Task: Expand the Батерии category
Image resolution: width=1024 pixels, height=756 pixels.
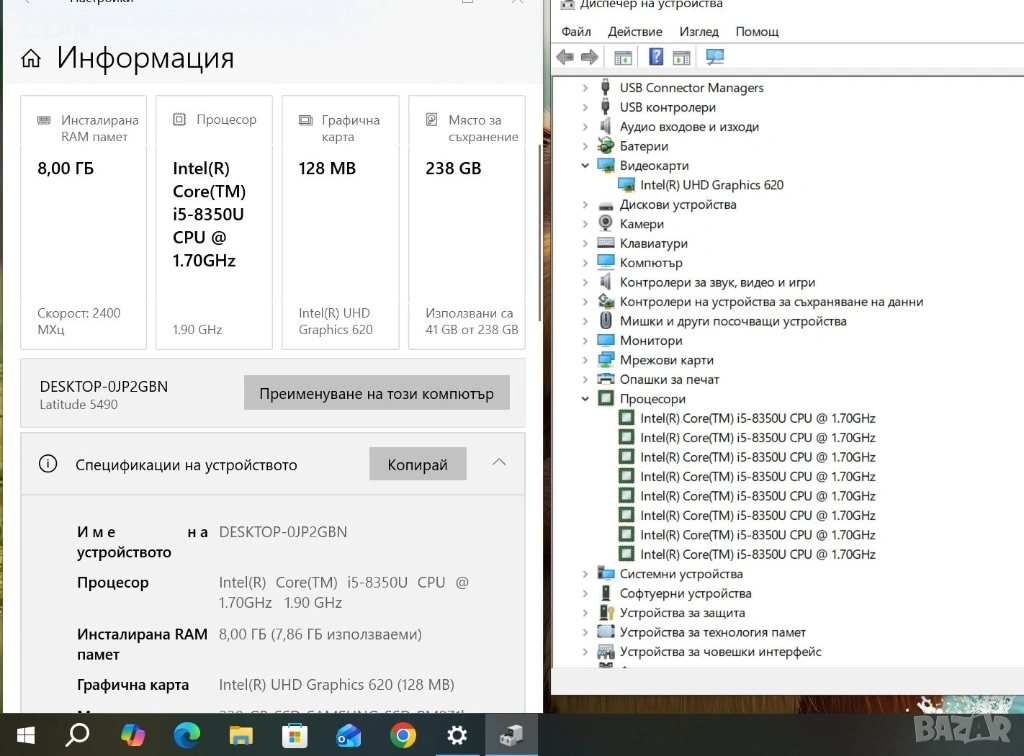Action: [x=586, y=146]
